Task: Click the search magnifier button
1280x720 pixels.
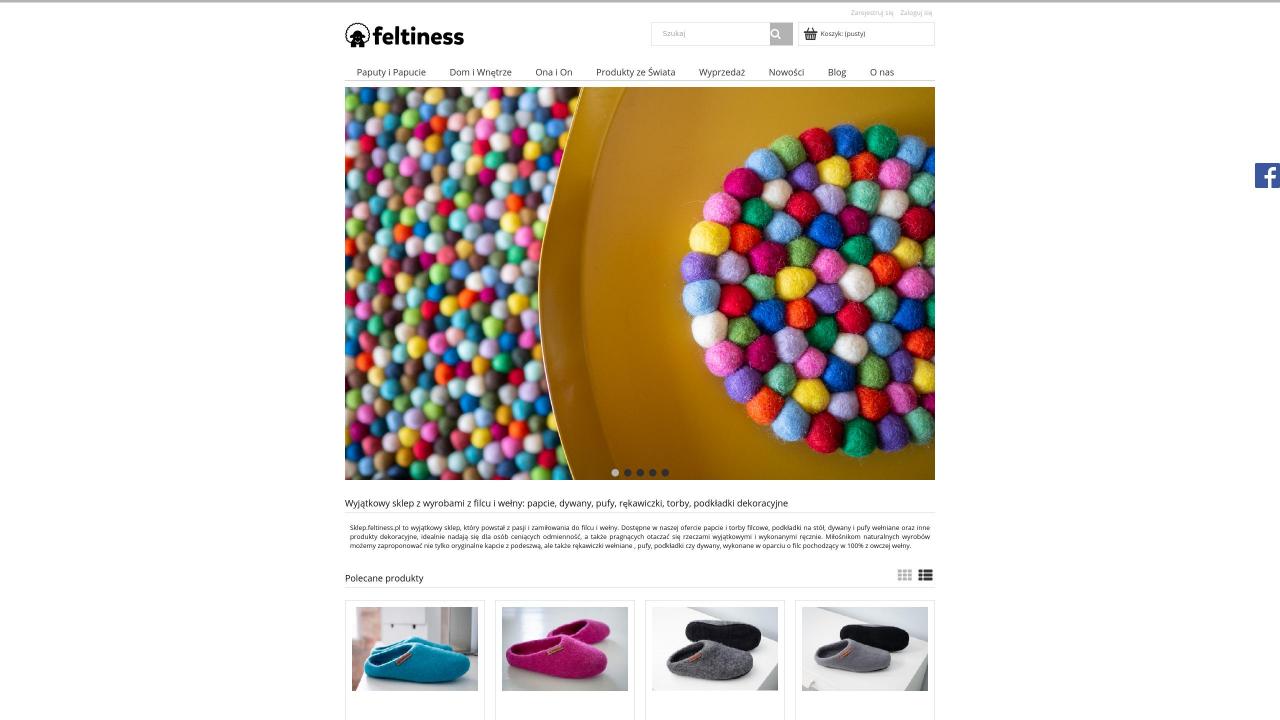Action: click(x=781, y=34)
